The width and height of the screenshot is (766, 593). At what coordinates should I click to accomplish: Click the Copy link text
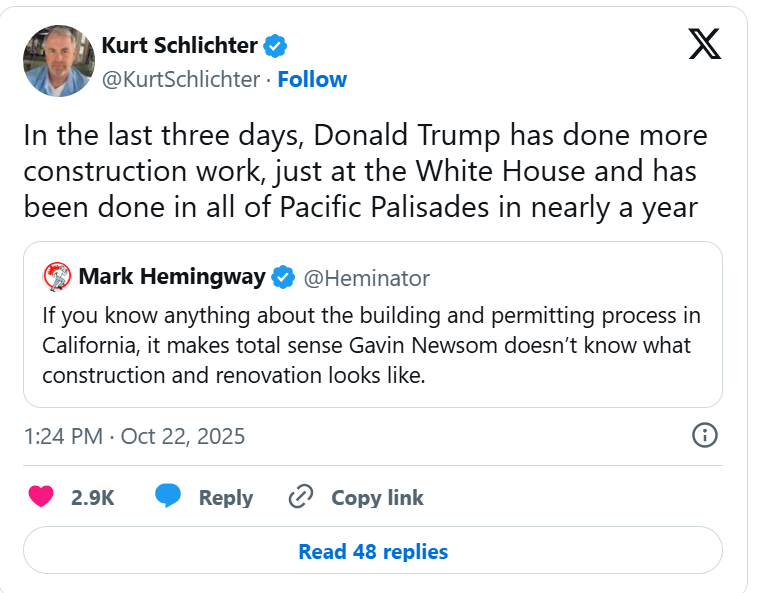point(377,497)
